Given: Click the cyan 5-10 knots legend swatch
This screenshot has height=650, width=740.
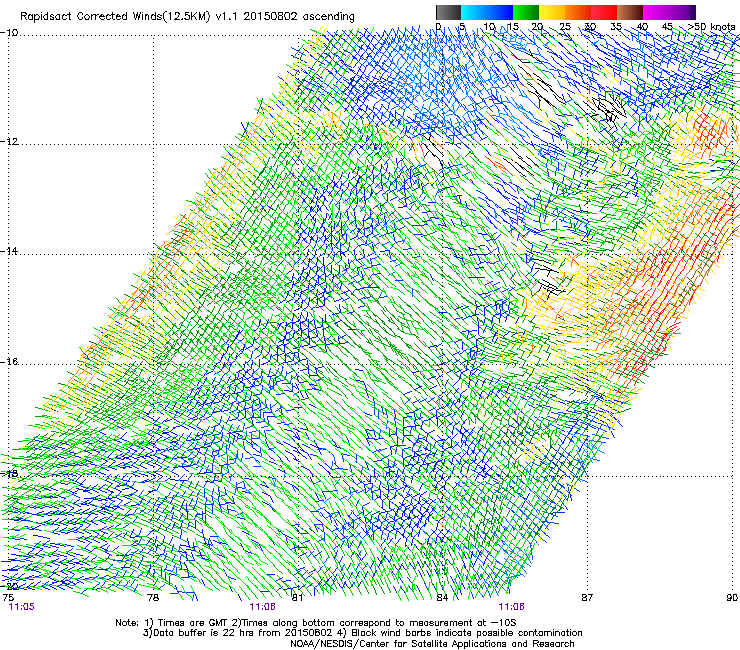Looking at the screenshot, I should 474,12.
